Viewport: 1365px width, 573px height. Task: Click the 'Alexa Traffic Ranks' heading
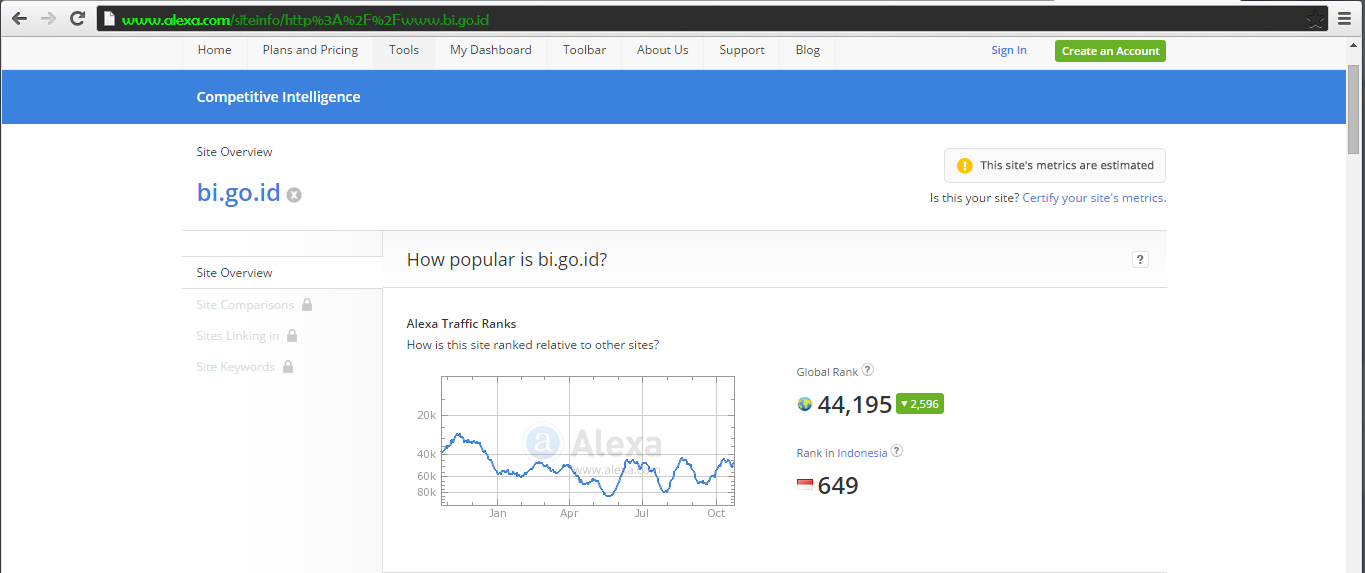pyautogui.click(x=461, y=324)
